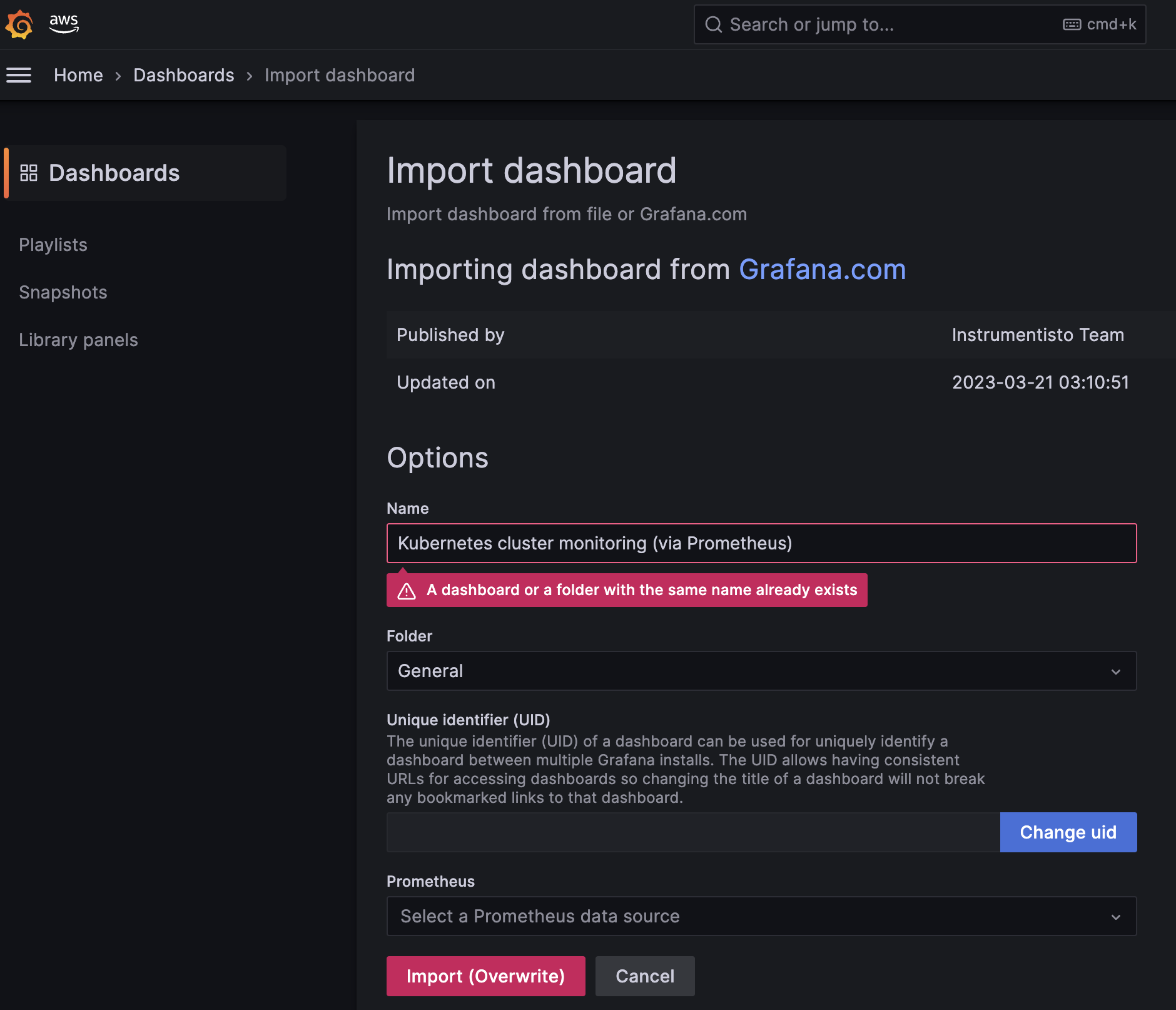
Task: Click the Unique identifier (UID) label
Action: click(x=469, y=720)
